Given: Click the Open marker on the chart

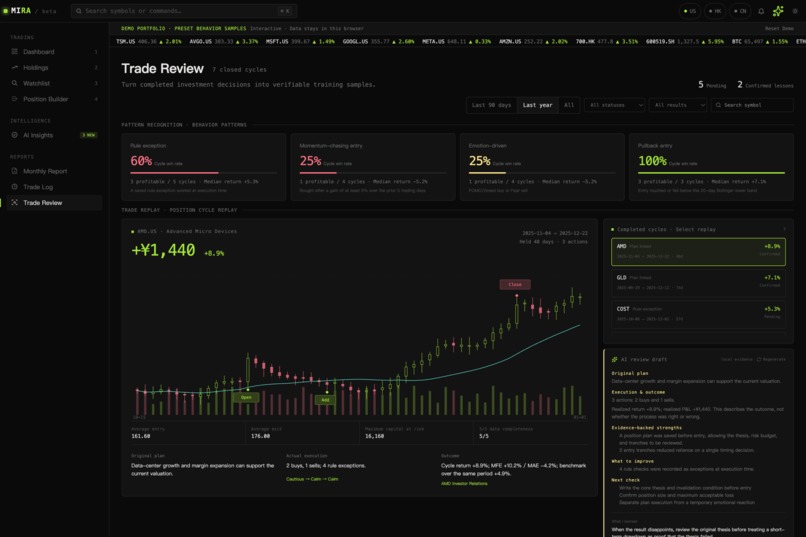Looking at the screenshot, I should [246, 397].
